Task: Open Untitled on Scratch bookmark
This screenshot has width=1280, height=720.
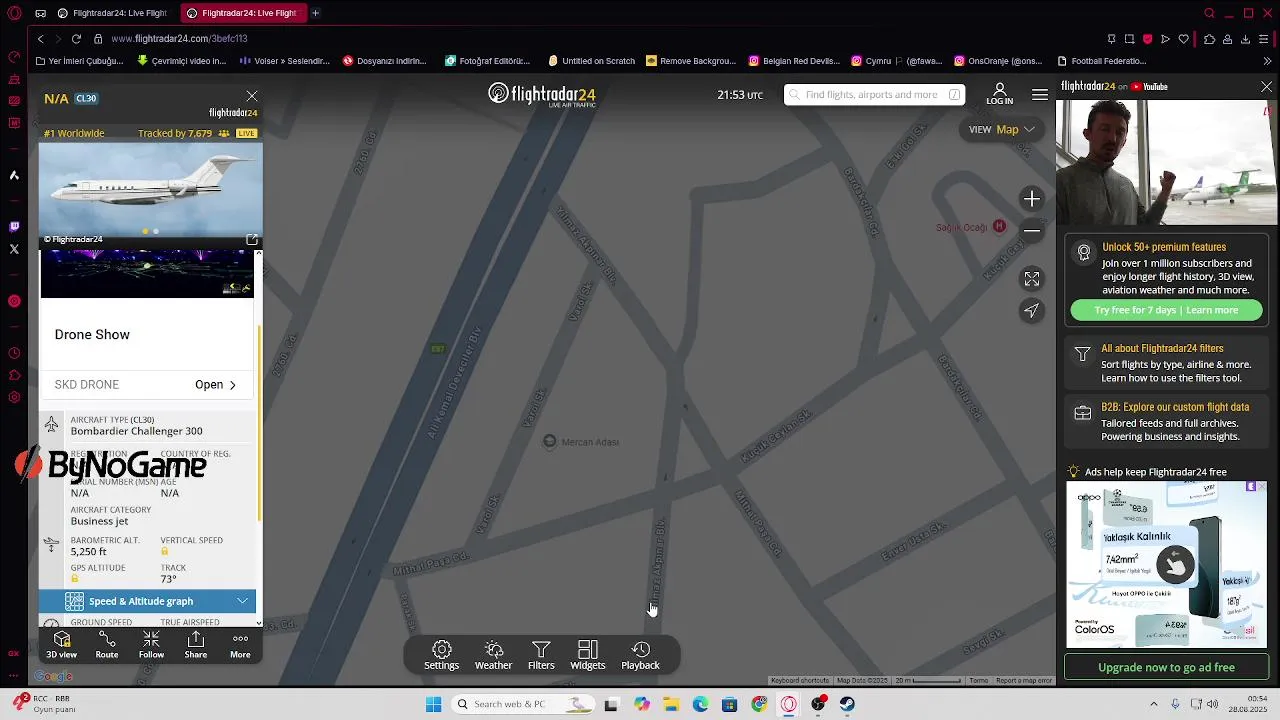Action: tap(591, 61)
